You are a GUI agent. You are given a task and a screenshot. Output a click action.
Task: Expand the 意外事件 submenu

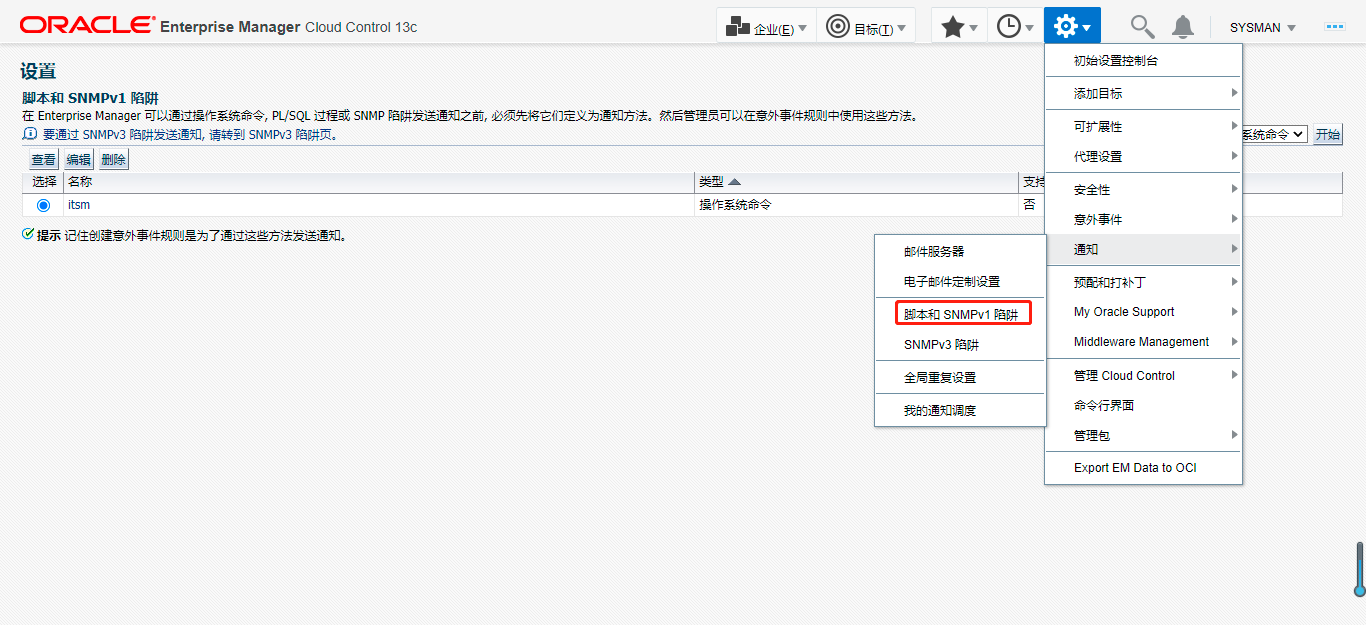point(1143,220)
